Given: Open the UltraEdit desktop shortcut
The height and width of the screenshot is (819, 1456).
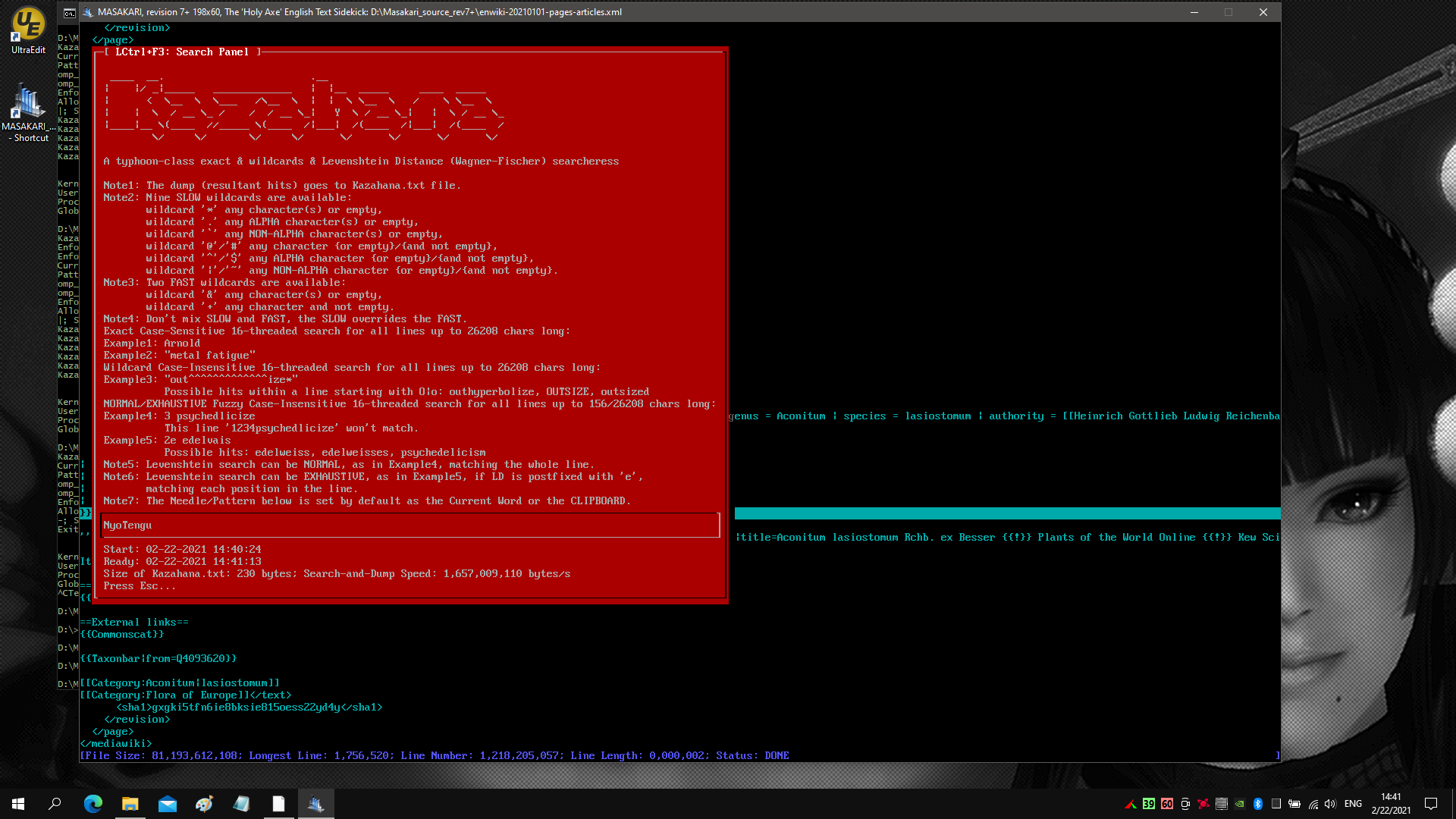Looking at the screenshot, I should click(x=28, y=30).
